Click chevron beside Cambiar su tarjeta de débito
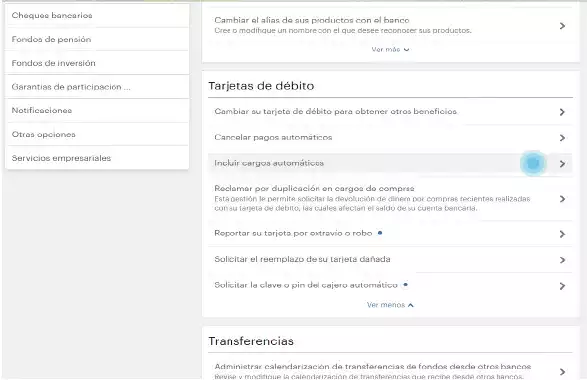This screenshot has height=380, width=587. click(562, 112)
